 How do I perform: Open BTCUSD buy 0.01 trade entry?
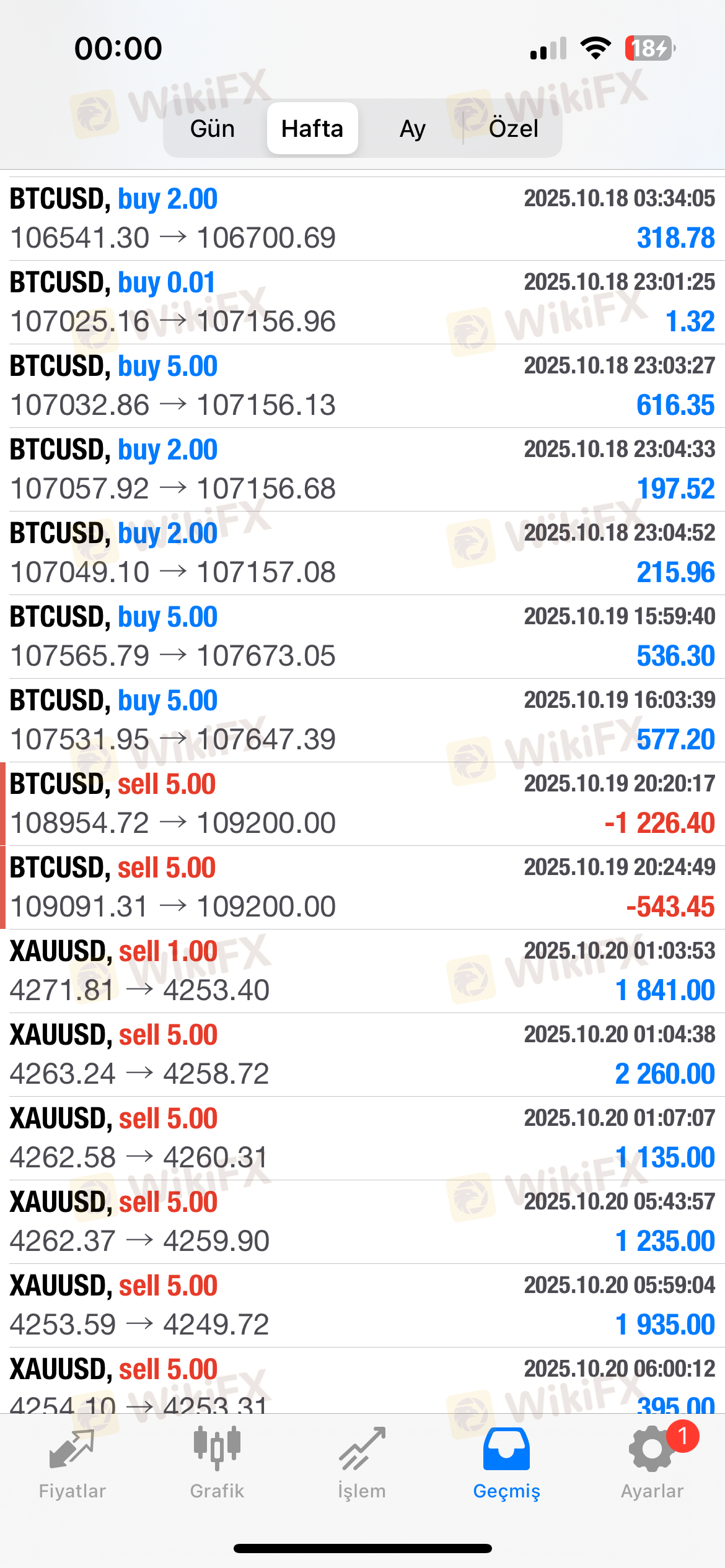[362, 302]
